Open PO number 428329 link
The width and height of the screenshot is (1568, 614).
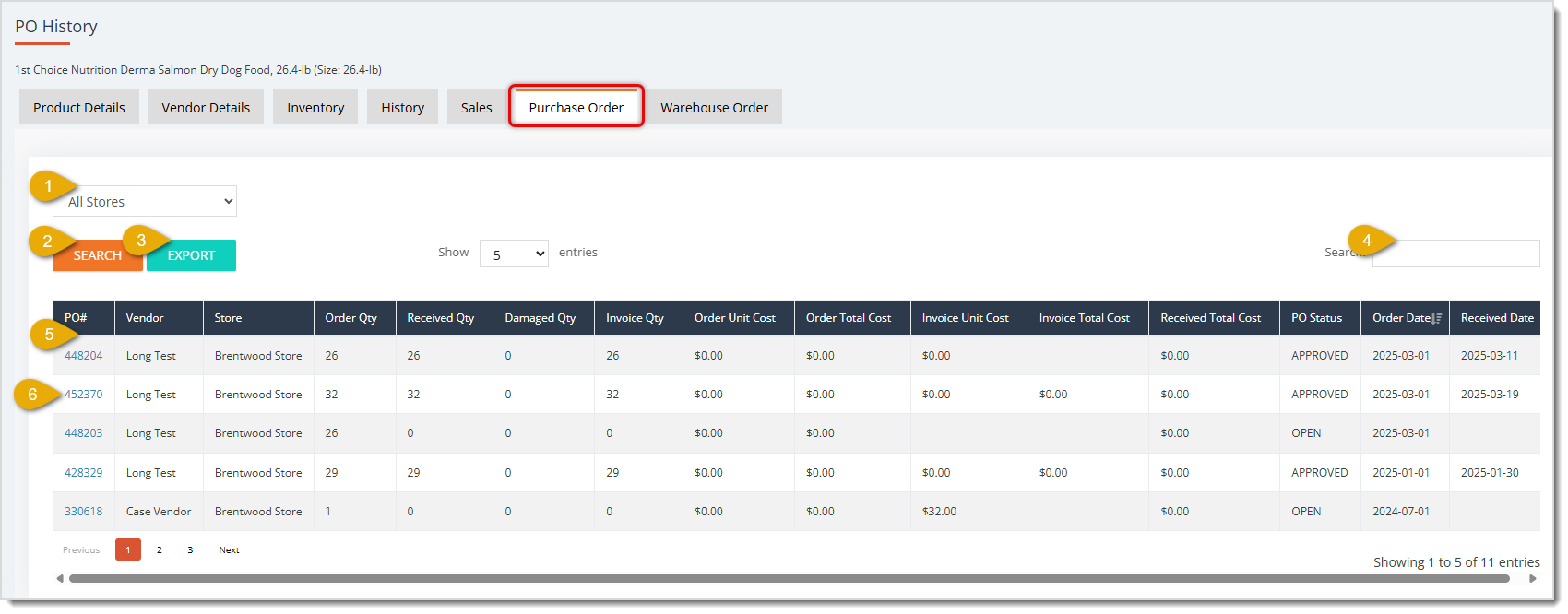(x=83, y=473)
